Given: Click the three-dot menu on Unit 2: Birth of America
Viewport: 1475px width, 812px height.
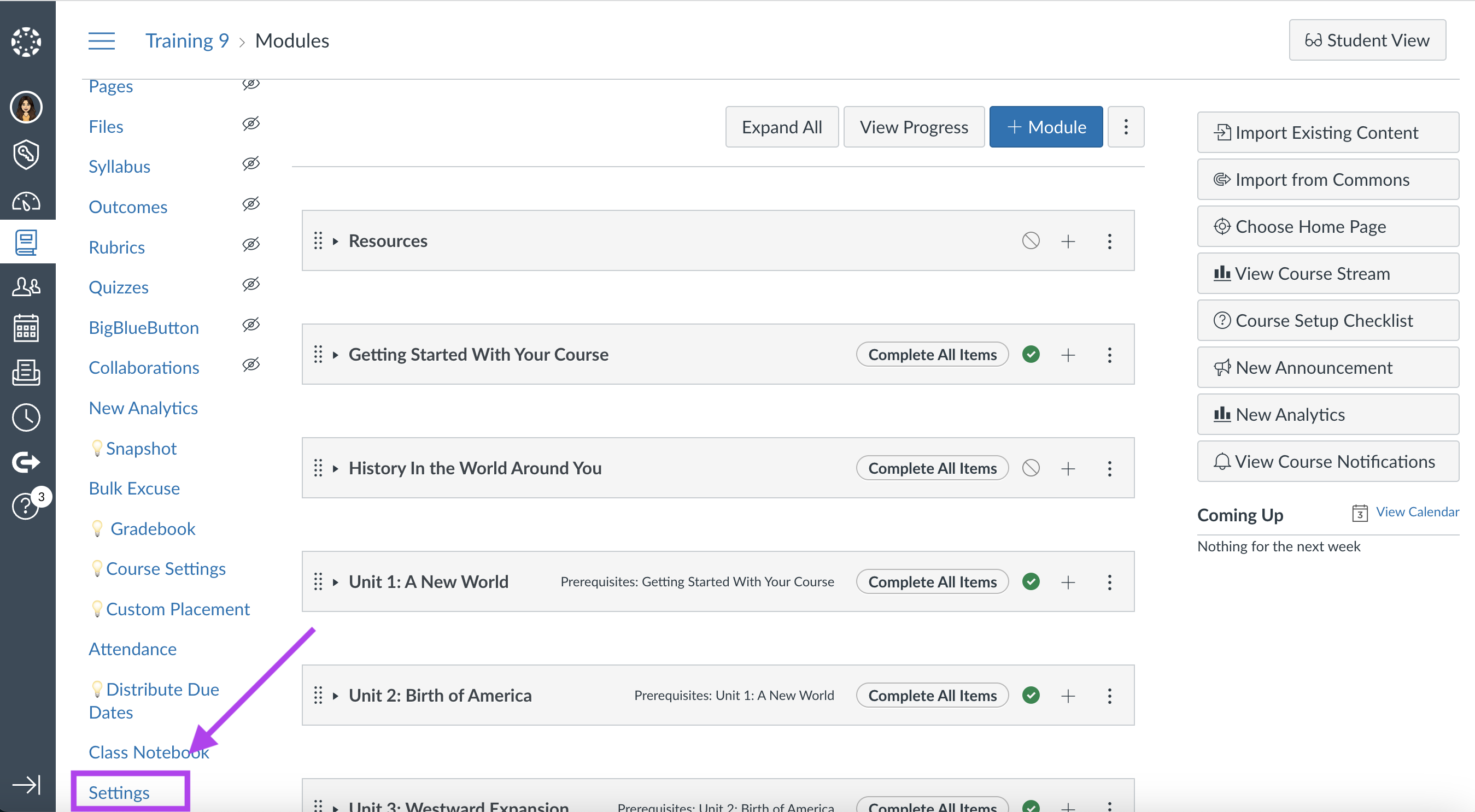Looking at the screenshot, I should click(x=1109, y=695).
